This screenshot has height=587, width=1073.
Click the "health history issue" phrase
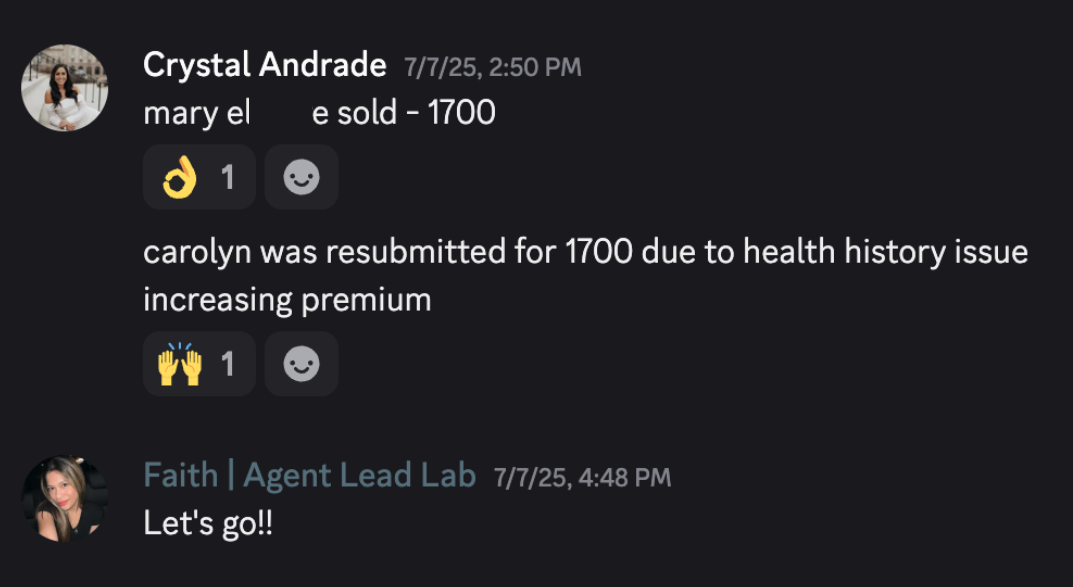click(885, 252)
